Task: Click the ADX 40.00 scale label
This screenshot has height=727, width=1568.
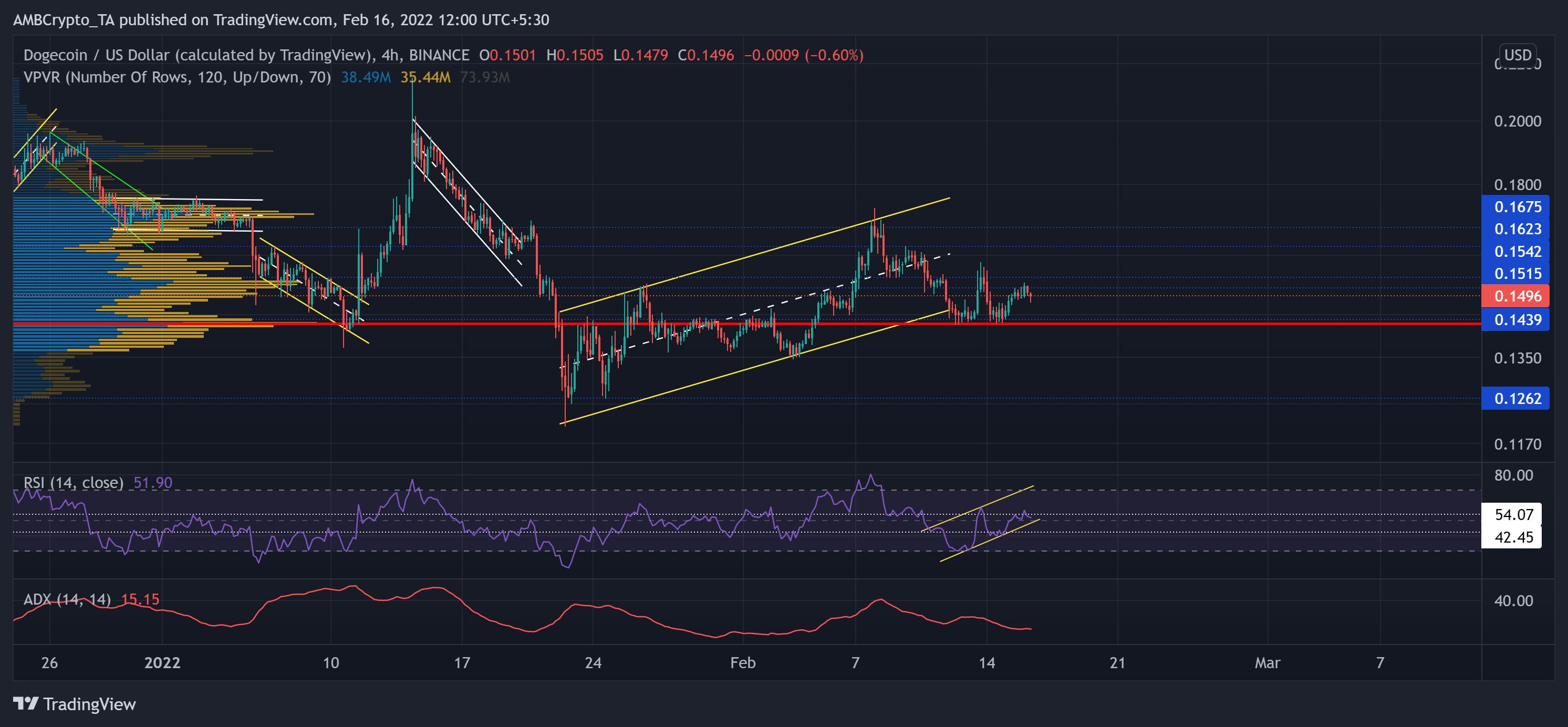Action: click(x=1513, y=600)
